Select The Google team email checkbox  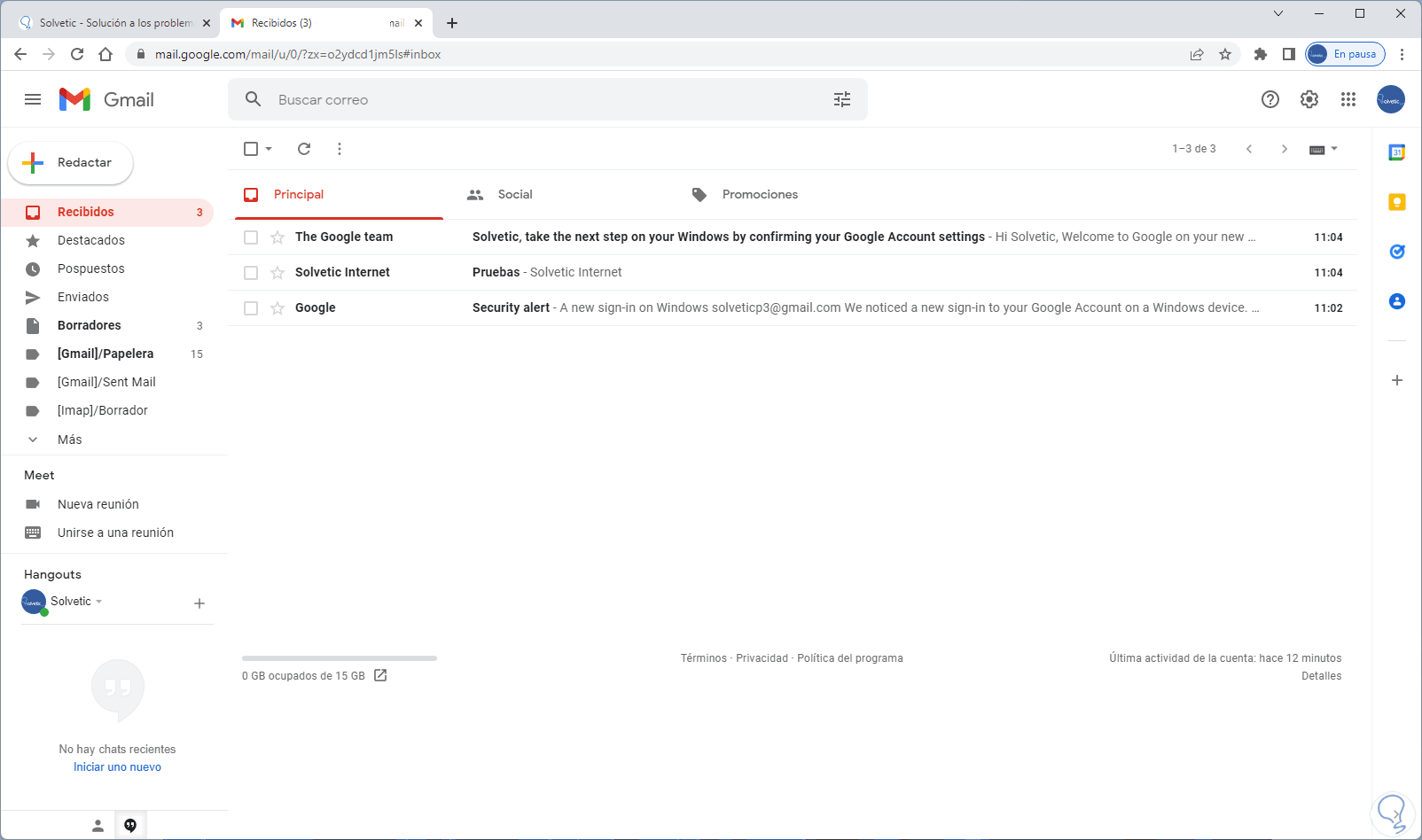[251, 237]
